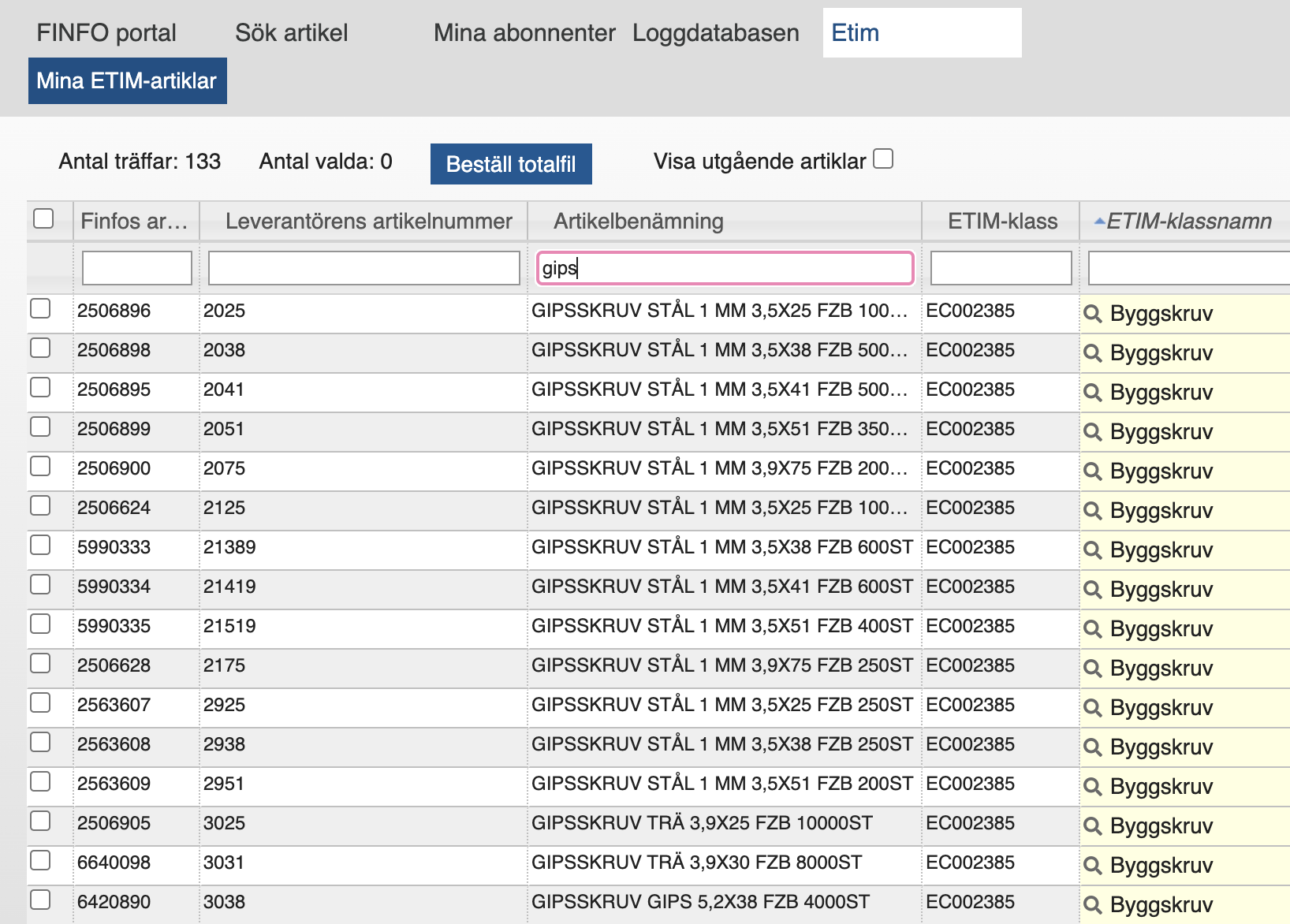Click magnifier icon for article 6420890

(1092, 905)
